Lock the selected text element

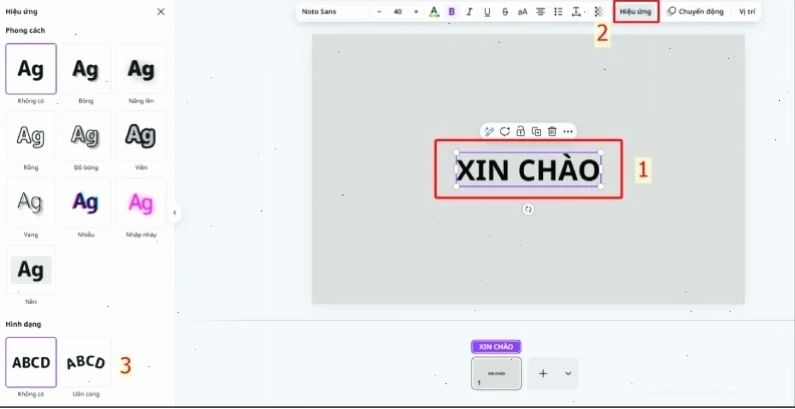[521, 132]
